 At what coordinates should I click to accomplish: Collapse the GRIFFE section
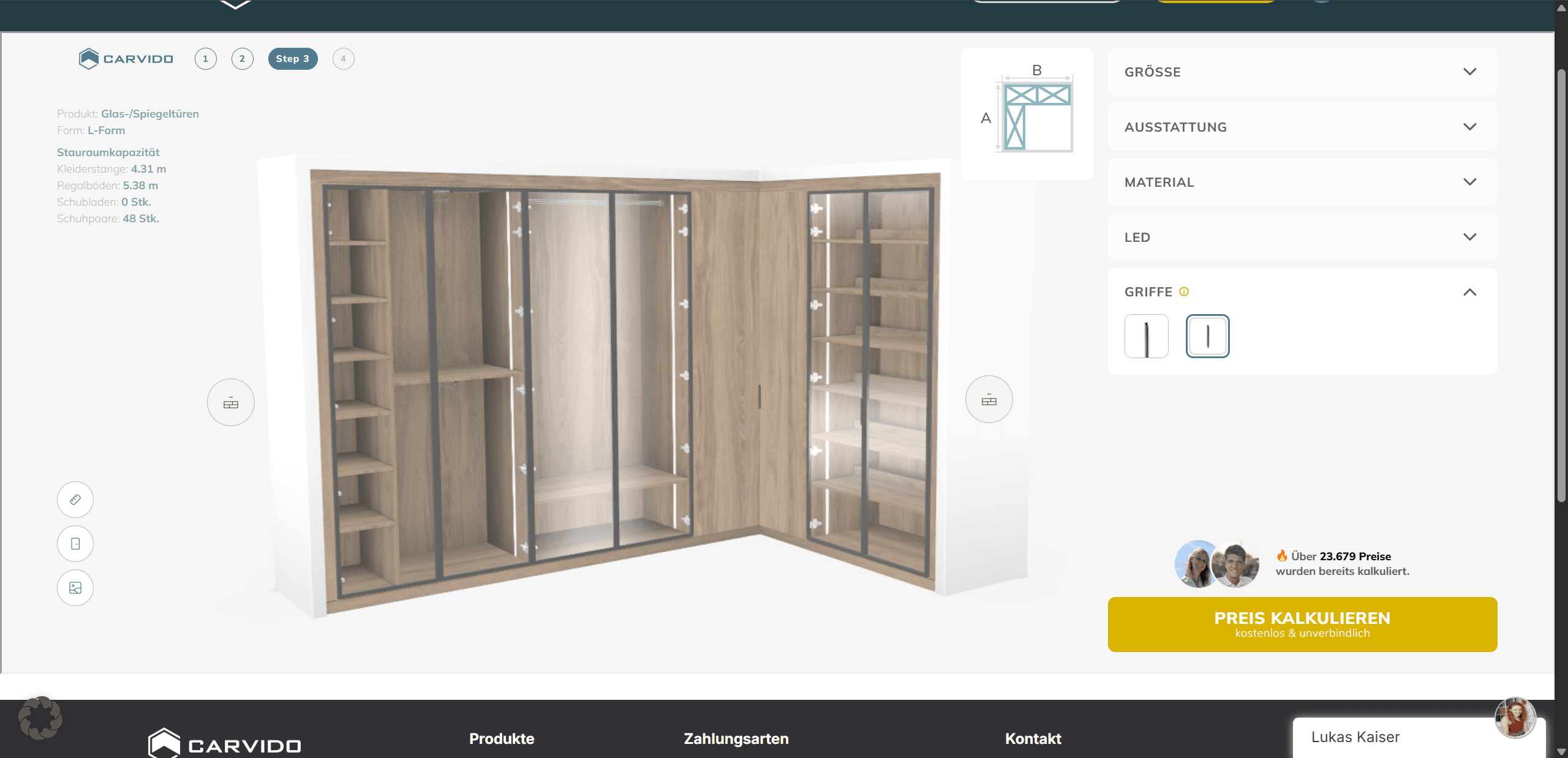click(1469, 292)
